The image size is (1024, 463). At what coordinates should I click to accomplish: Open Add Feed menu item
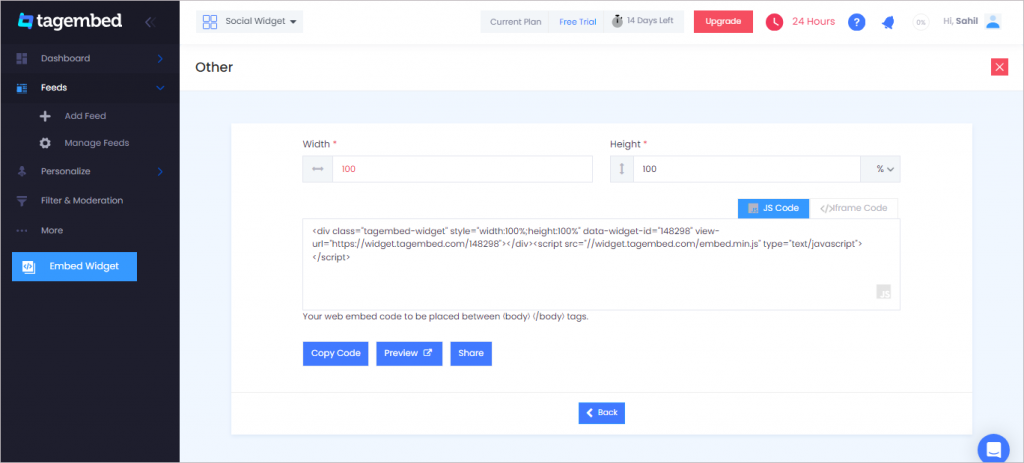(x=85, y=116)
